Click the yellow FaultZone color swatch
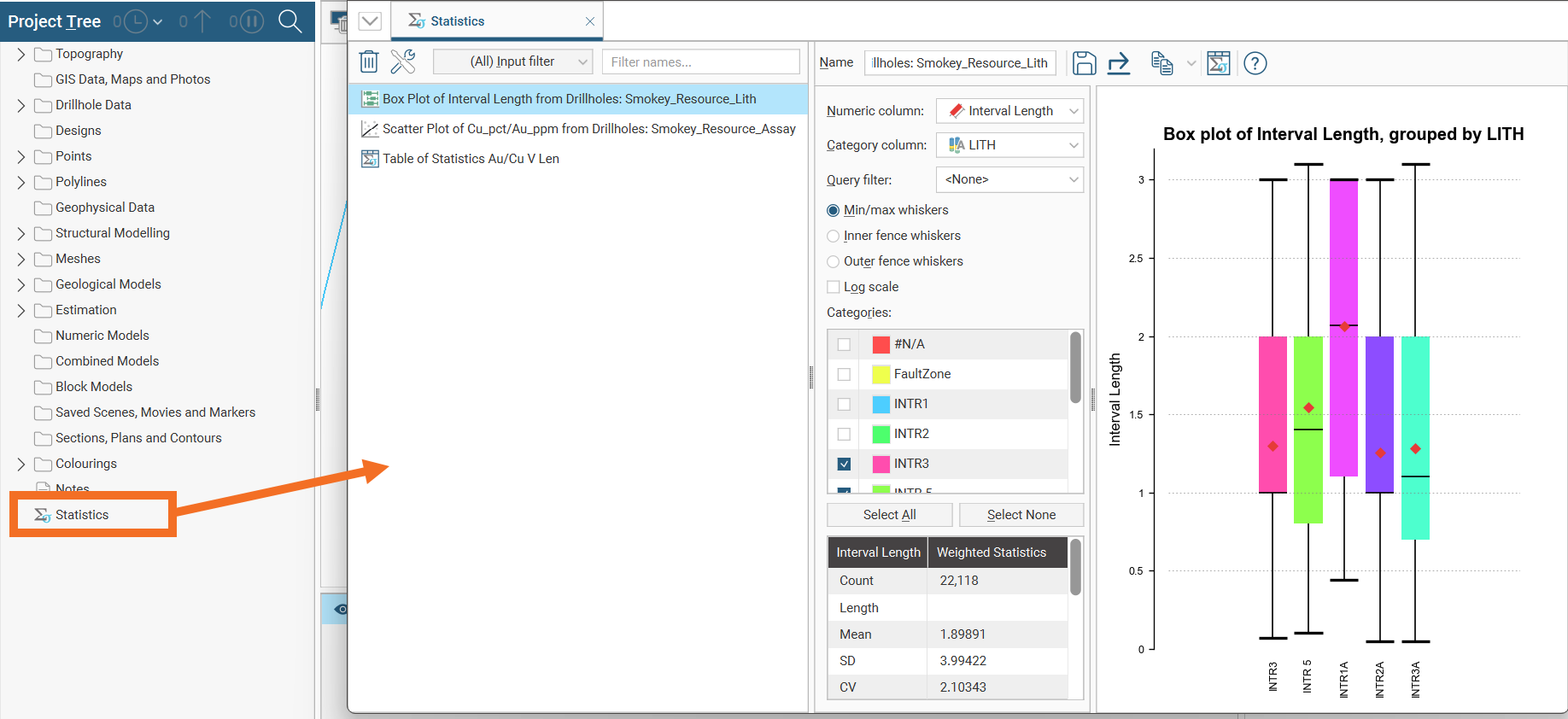The height and width of the screenshot is (719, 1568). [x=881, y=374]
